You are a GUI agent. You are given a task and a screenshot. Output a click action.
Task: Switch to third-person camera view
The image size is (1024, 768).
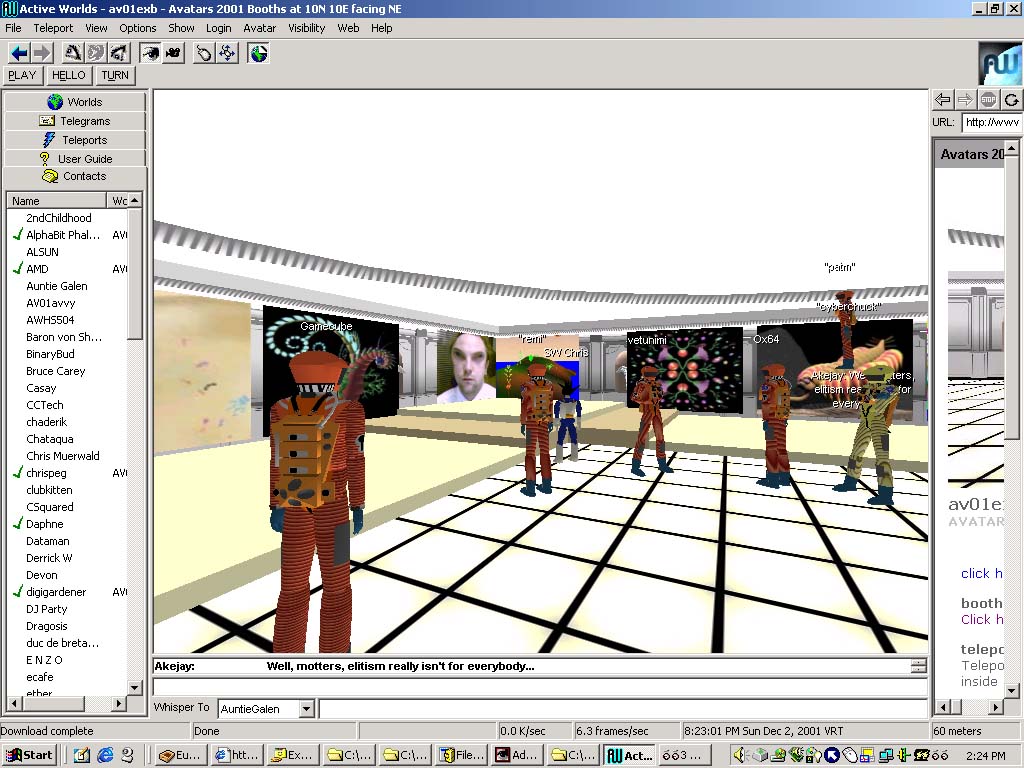tap(173, 53)
